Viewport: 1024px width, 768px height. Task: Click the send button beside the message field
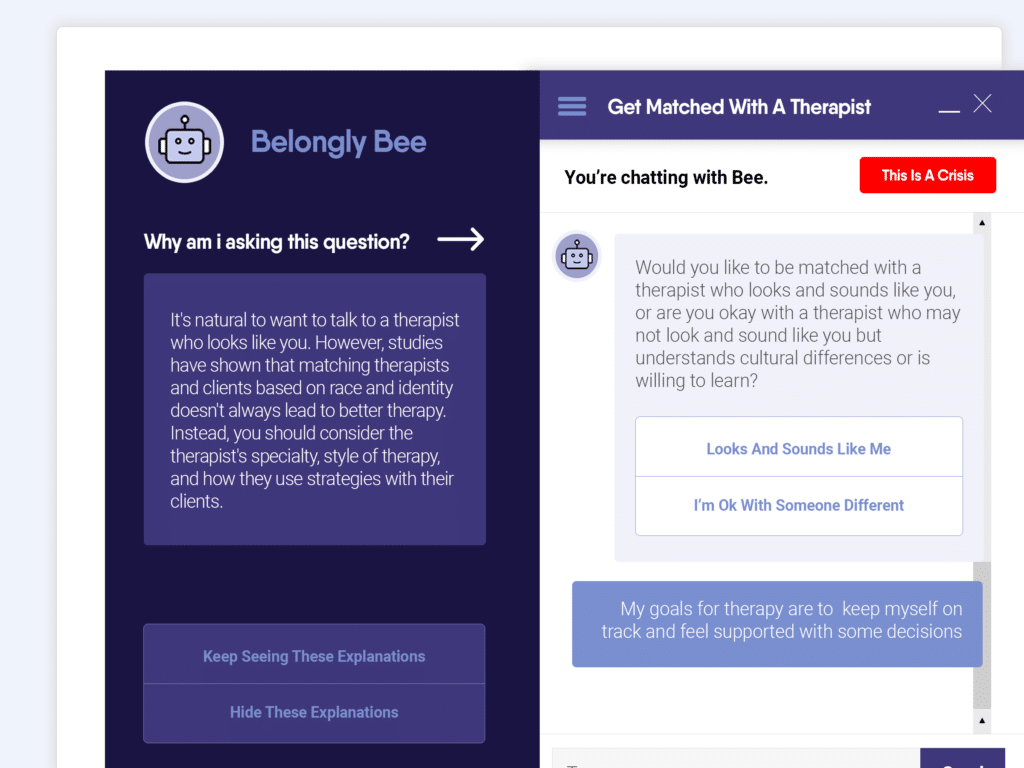tap(962, 758)
